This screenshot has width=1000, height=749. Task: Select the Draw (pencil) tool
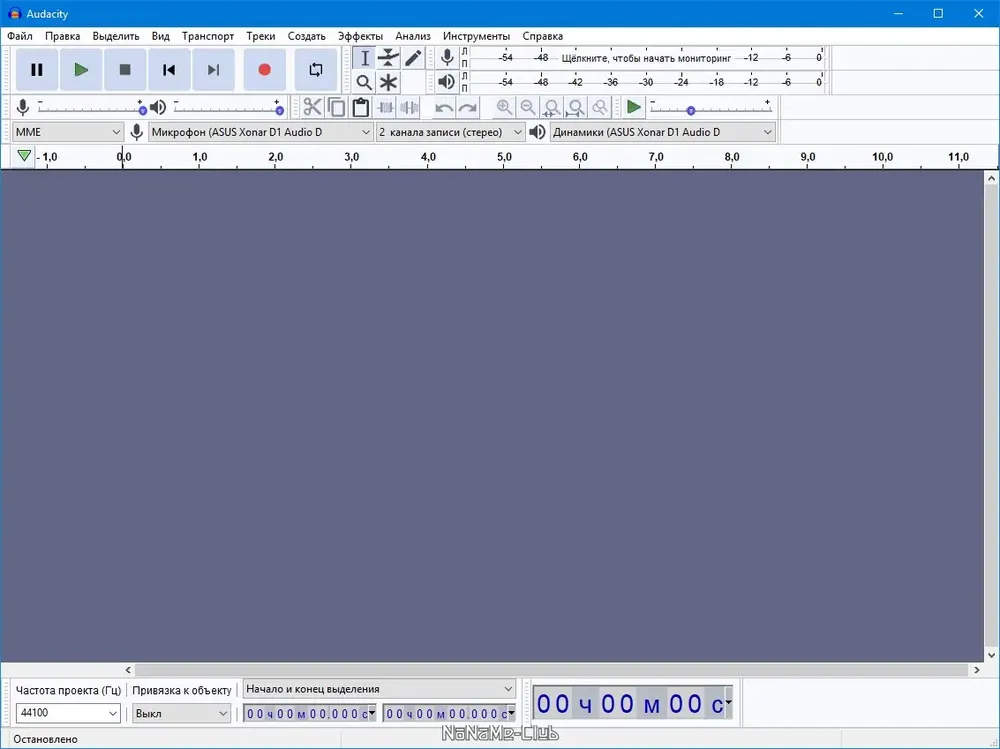413,58
